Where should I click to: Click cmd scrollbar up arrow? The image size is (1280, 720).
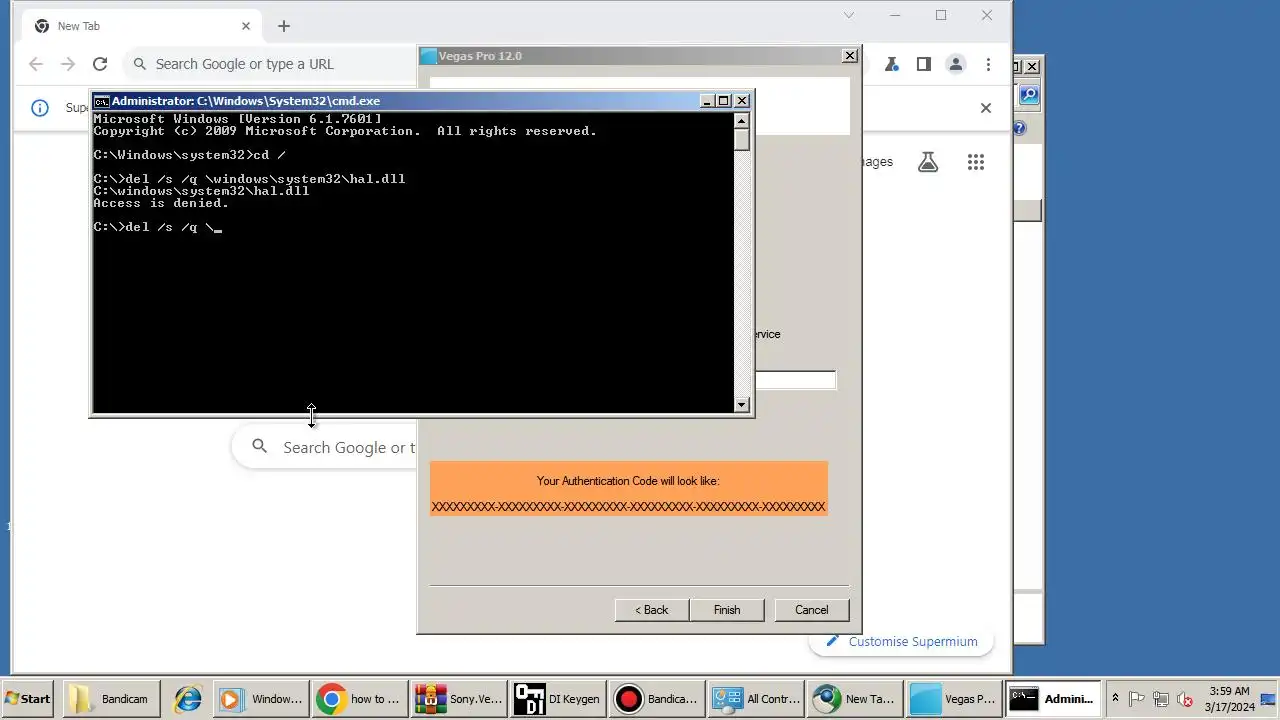coord(741,121)
